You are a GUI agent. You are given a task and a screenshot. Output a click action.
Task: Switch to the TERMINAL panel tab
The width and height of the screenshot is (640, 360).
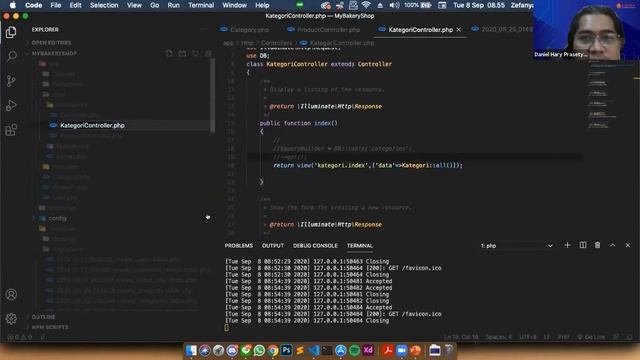(x=360, y=246)
